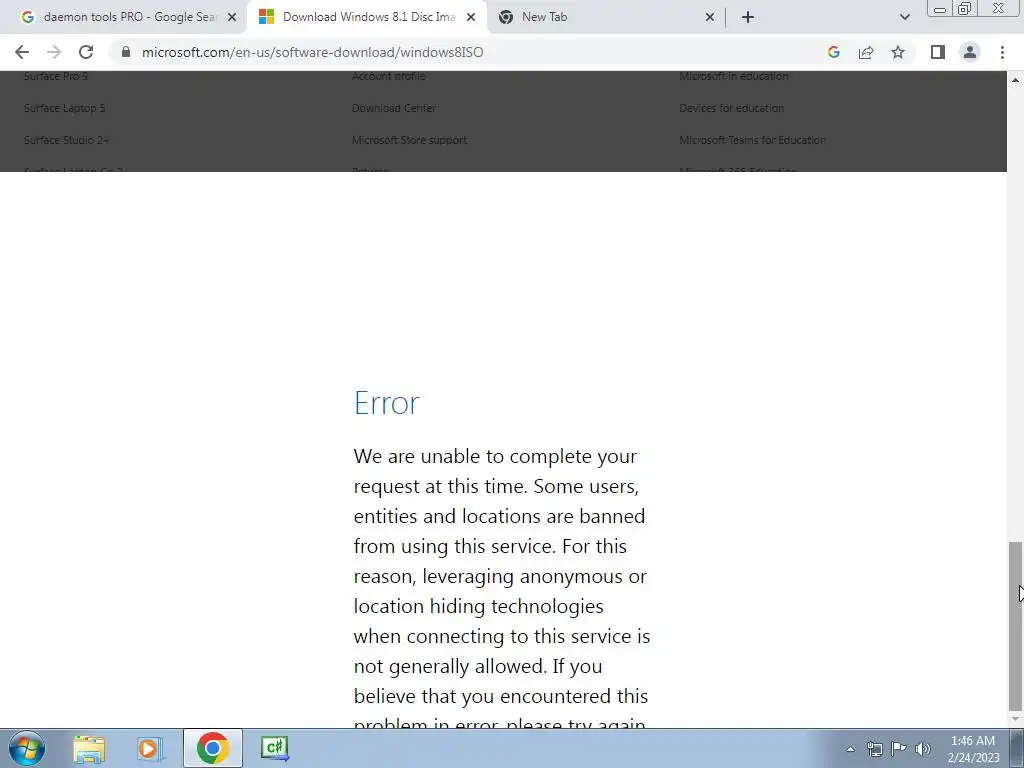The width and height of the screenshot is (1024, 768).
Task: Open Action Center flag icon
Action: 899,749
